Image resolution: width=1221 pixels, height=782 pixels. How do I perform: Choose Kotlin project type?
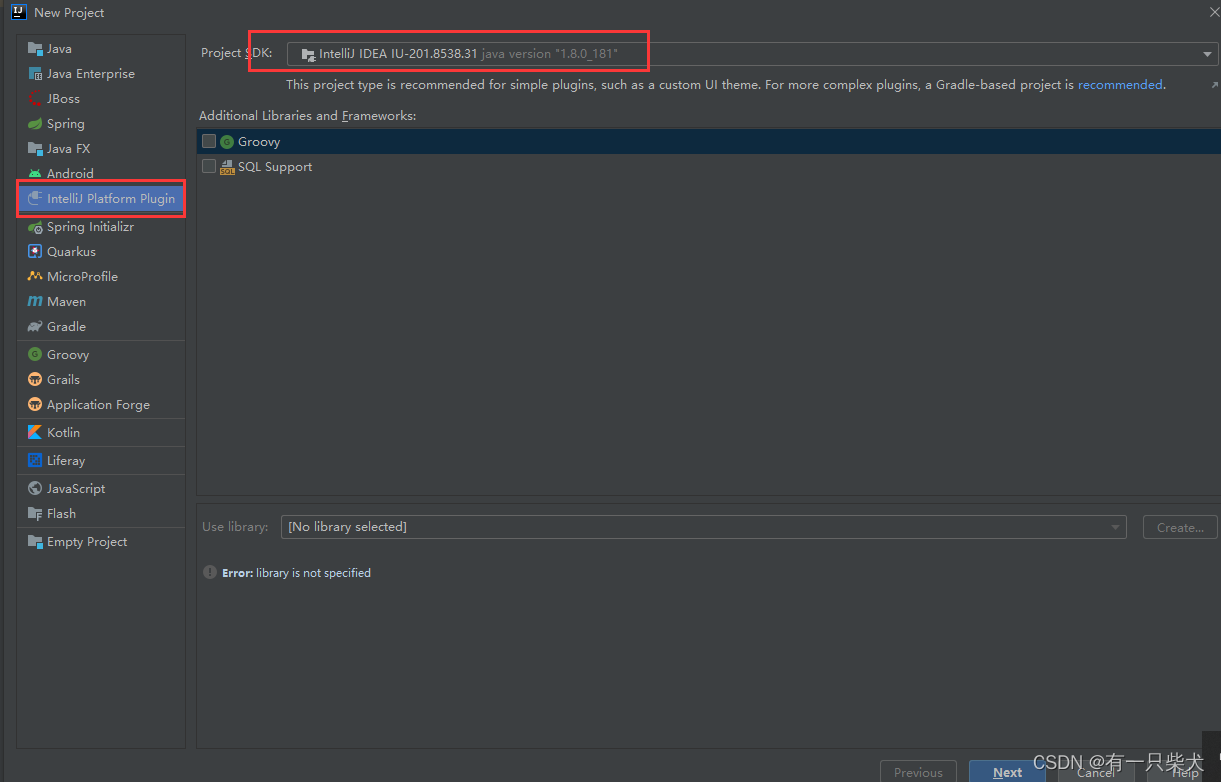[101, 432]
